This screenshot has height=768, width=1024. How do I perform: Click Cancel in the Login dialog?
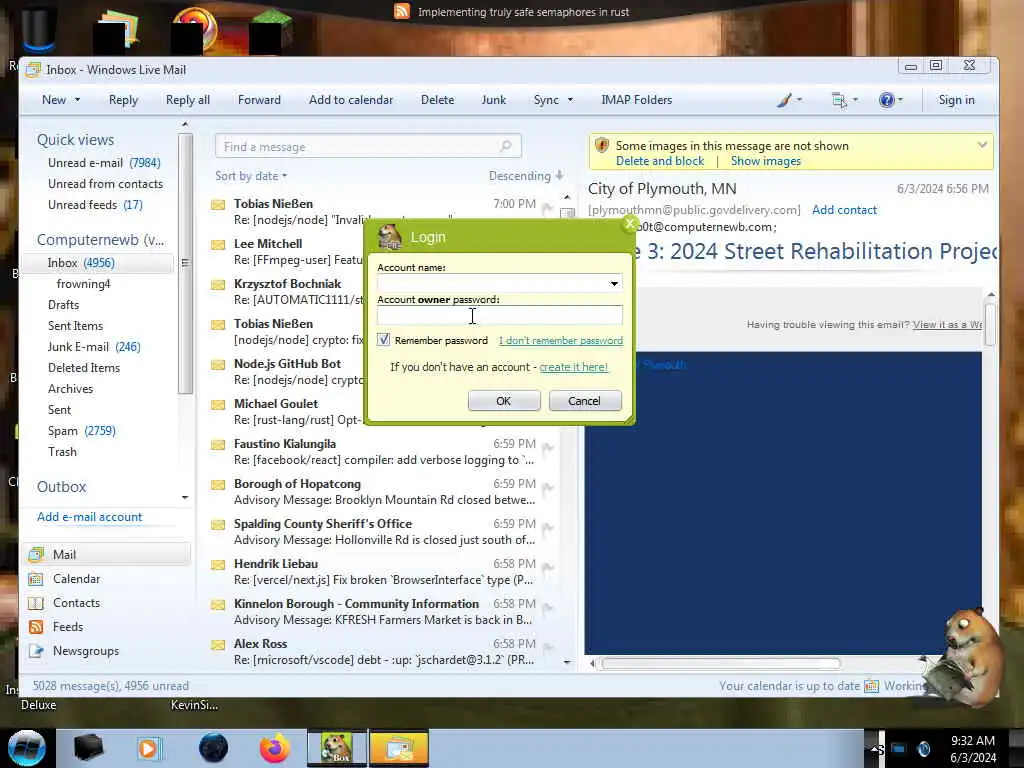(584, 401)
